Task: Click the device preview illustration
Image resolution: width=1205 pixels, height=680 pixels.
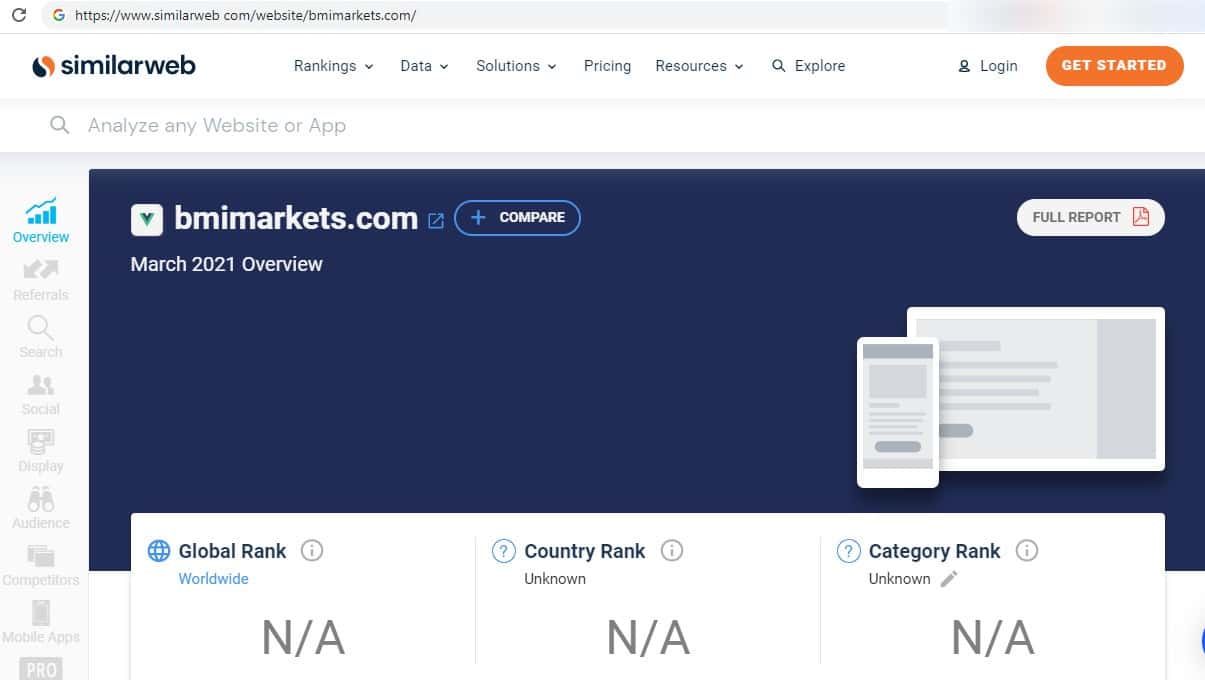Action: pyautogui.click(x=1010, y=397)
